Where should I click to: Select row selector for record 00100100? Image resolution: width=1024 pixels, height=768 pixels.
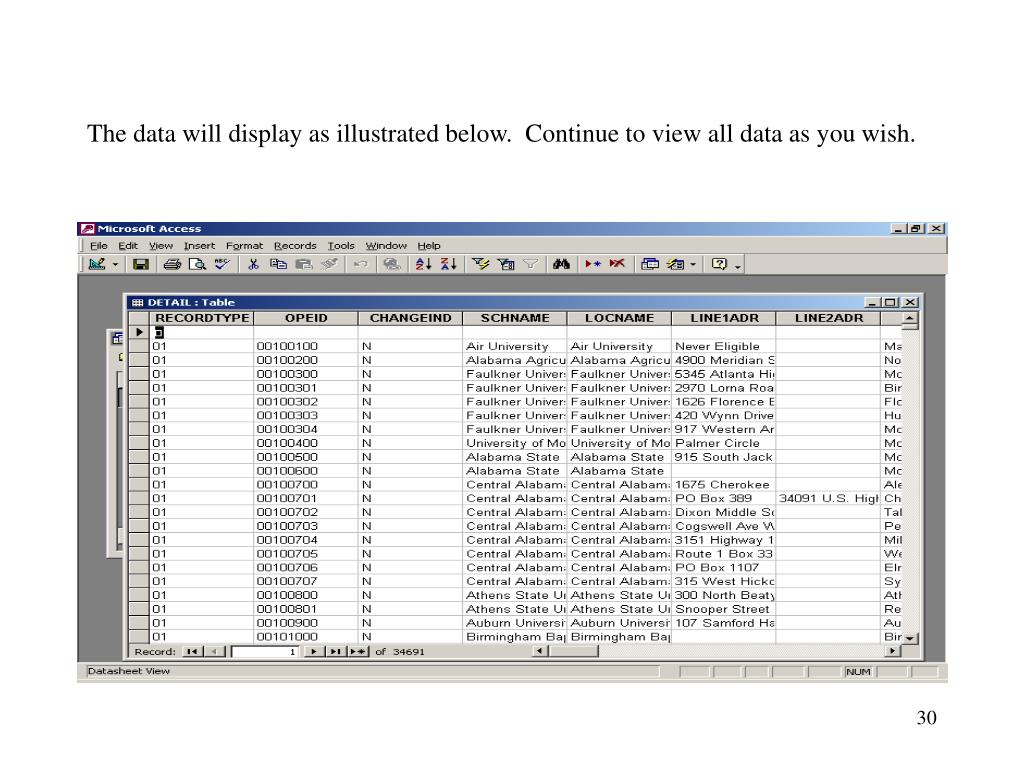139,347
